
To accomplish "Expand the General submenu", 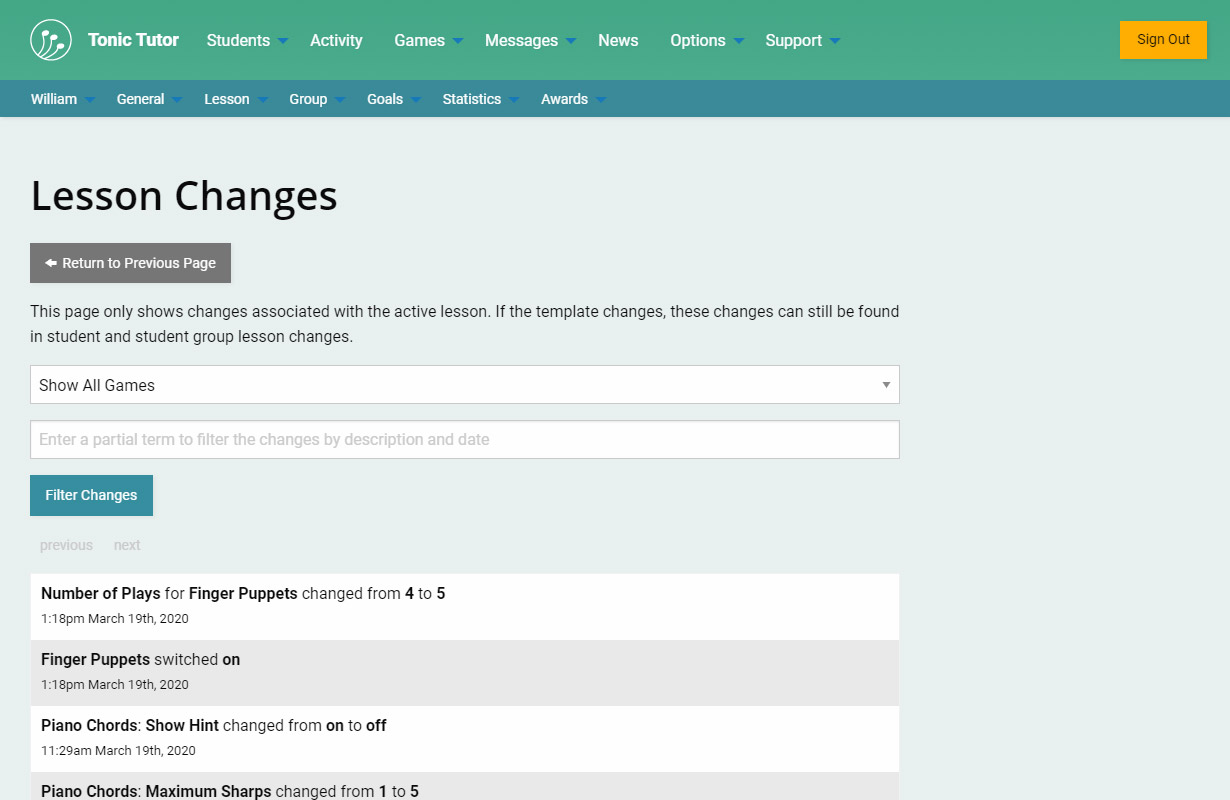I will coord(149,99).
